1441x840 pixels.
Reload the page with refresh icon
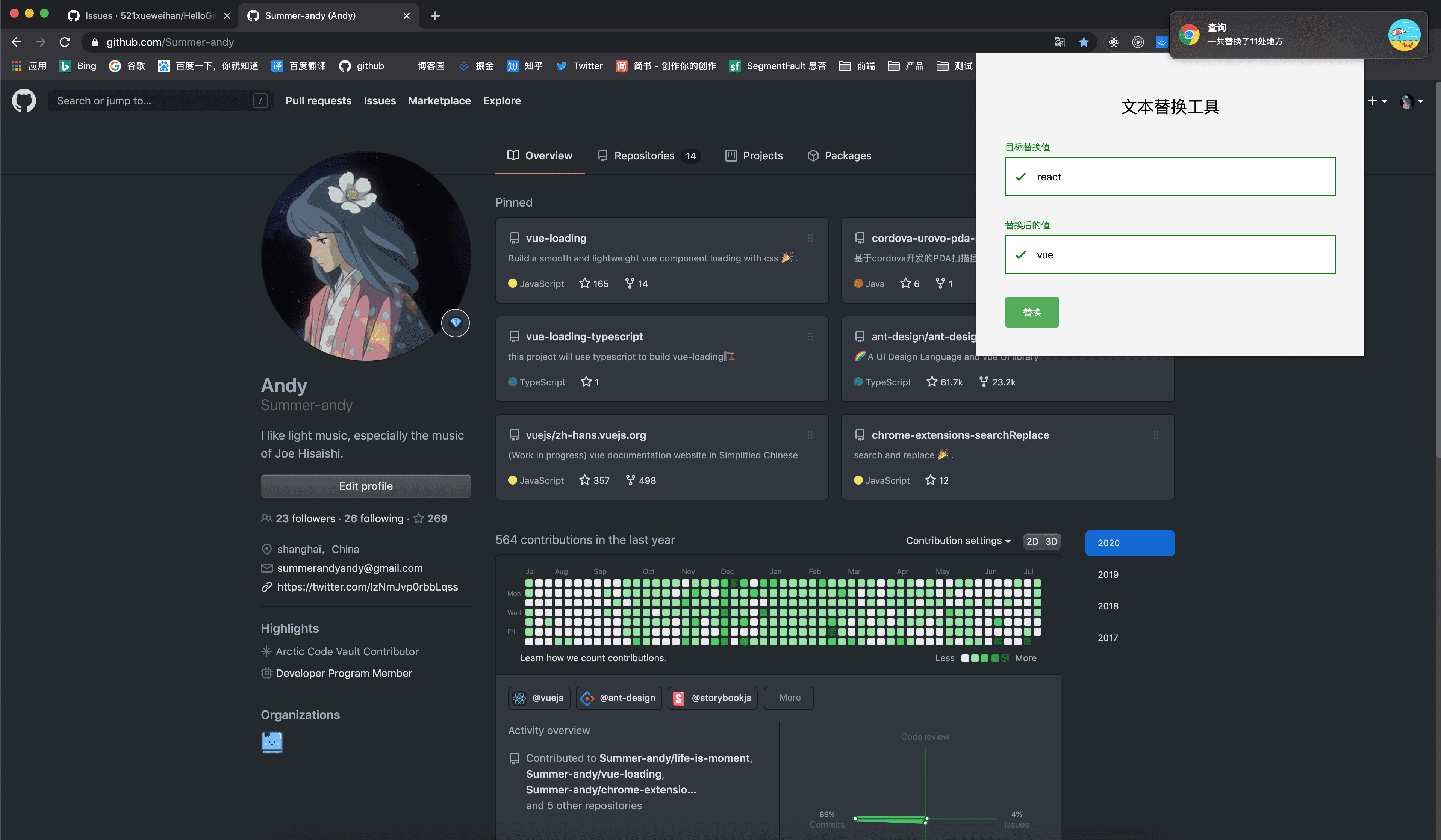coord(65,42)
